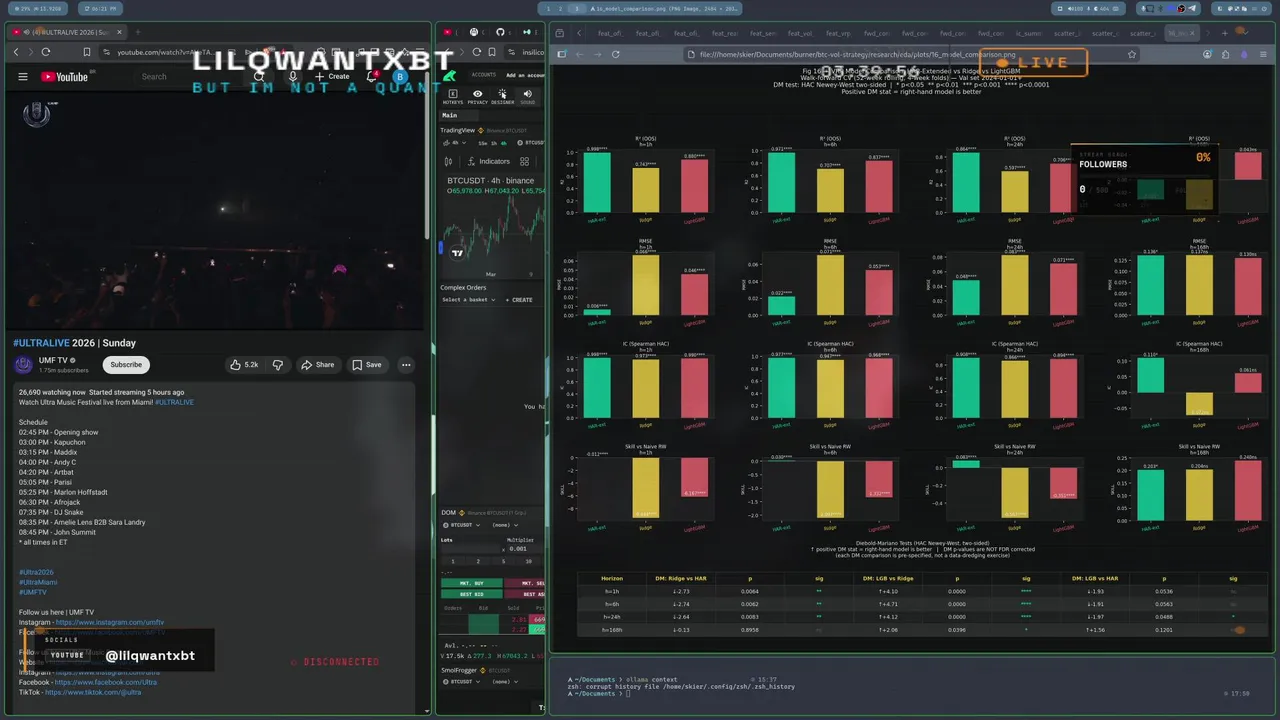Reload the model comparison image page
This screenshot has height=720, width=1280.
(x=615, y=55)
